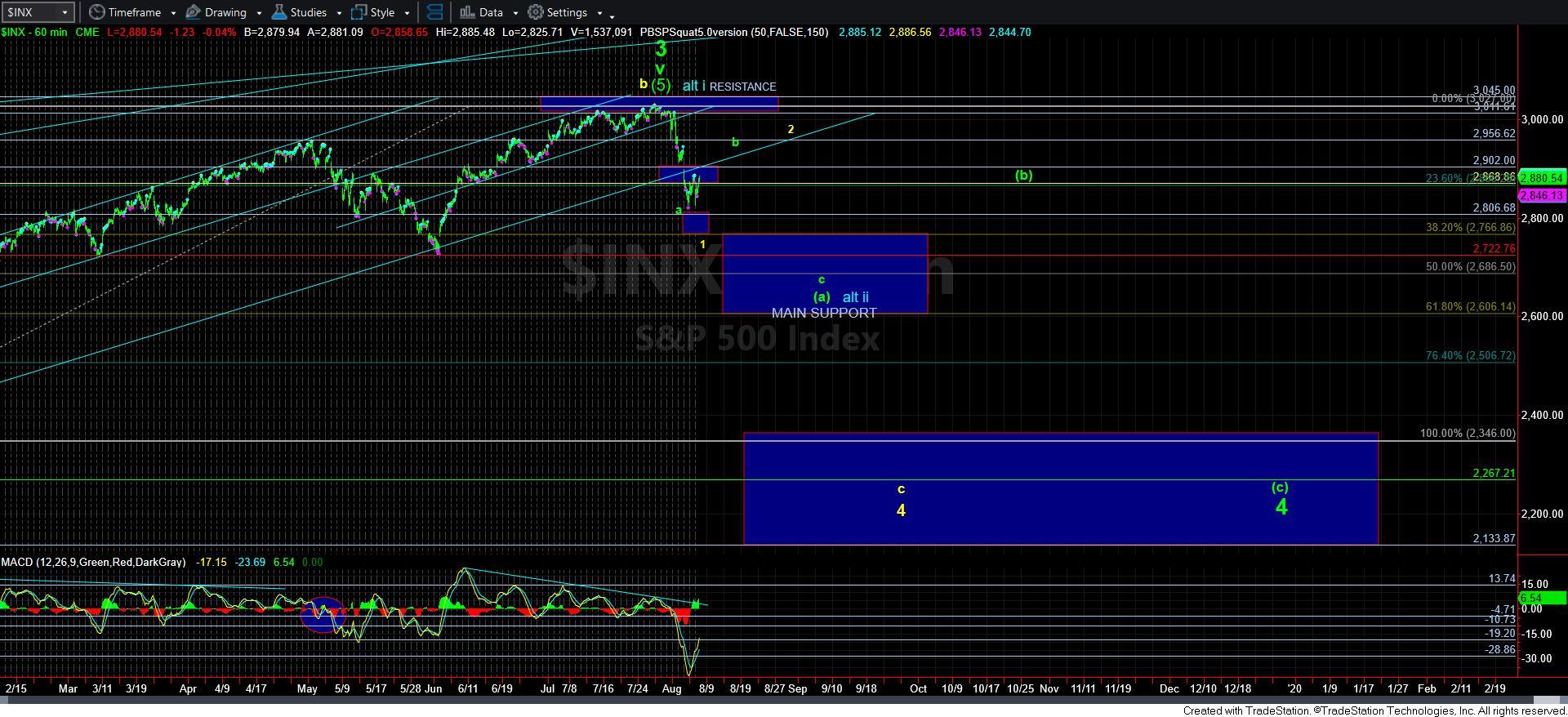Click the green '(c)' wave label

(1280, 488)
